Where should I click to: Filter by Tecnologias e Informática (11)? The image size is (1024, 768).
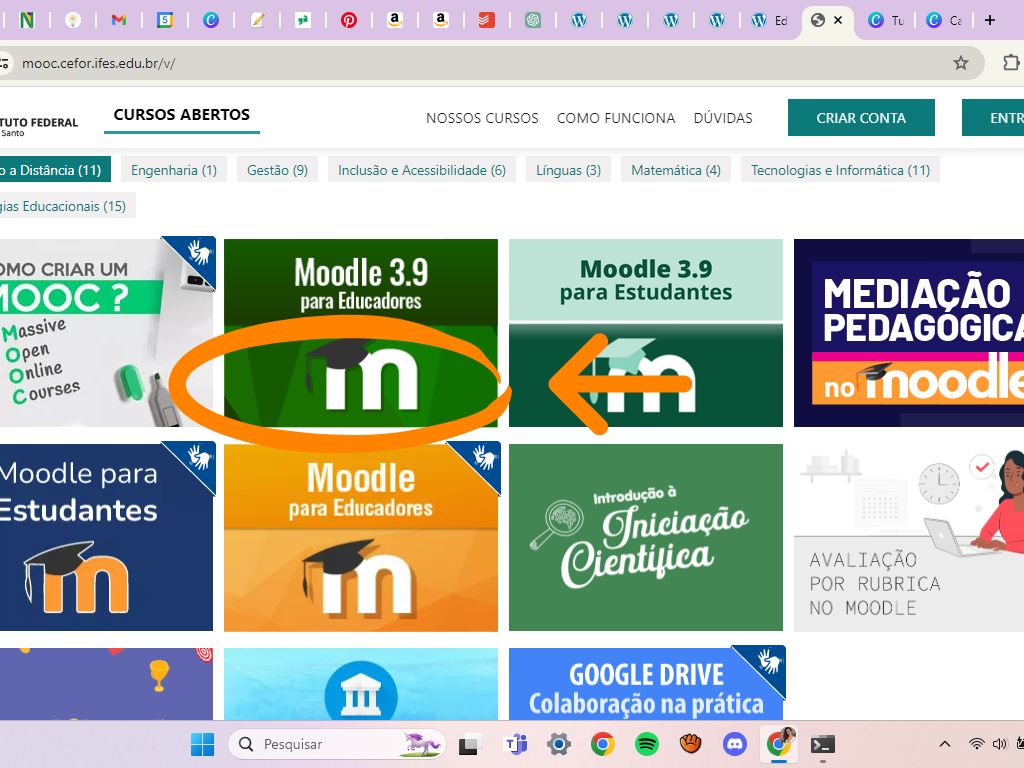coord(840,170)
